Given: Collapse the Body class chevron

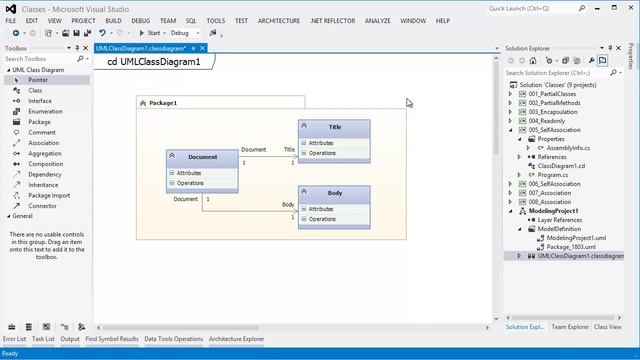Looking at the screenshot, I should [304, 191].
